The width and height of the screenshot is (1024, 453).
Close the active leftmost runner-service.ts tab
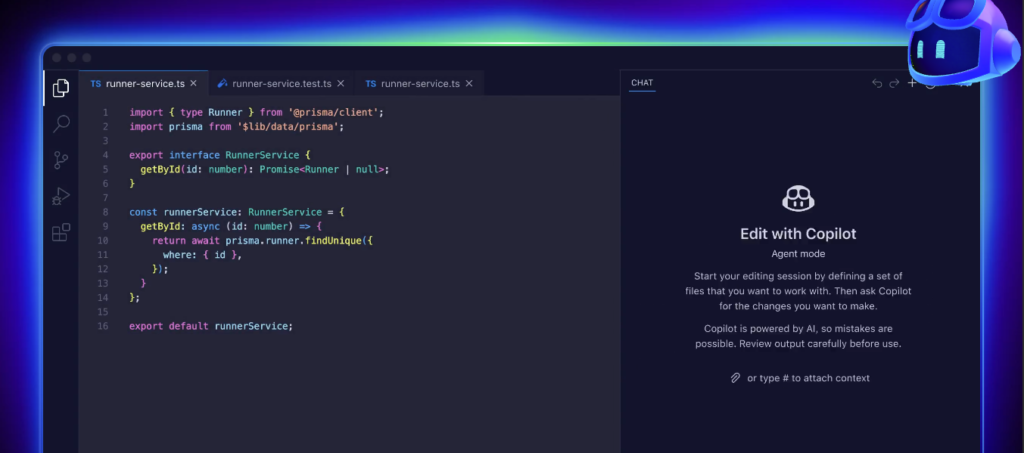click(x=193, y=84)
